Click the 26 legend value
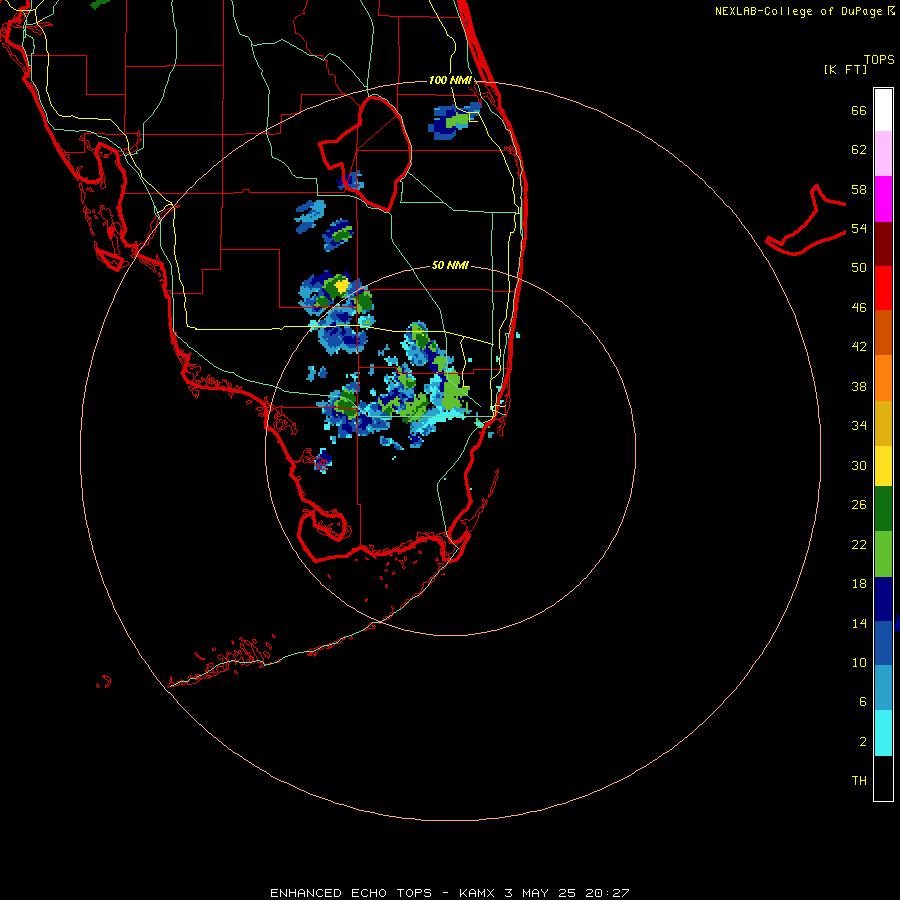This screenshot has width=900, height=900. 859,505
